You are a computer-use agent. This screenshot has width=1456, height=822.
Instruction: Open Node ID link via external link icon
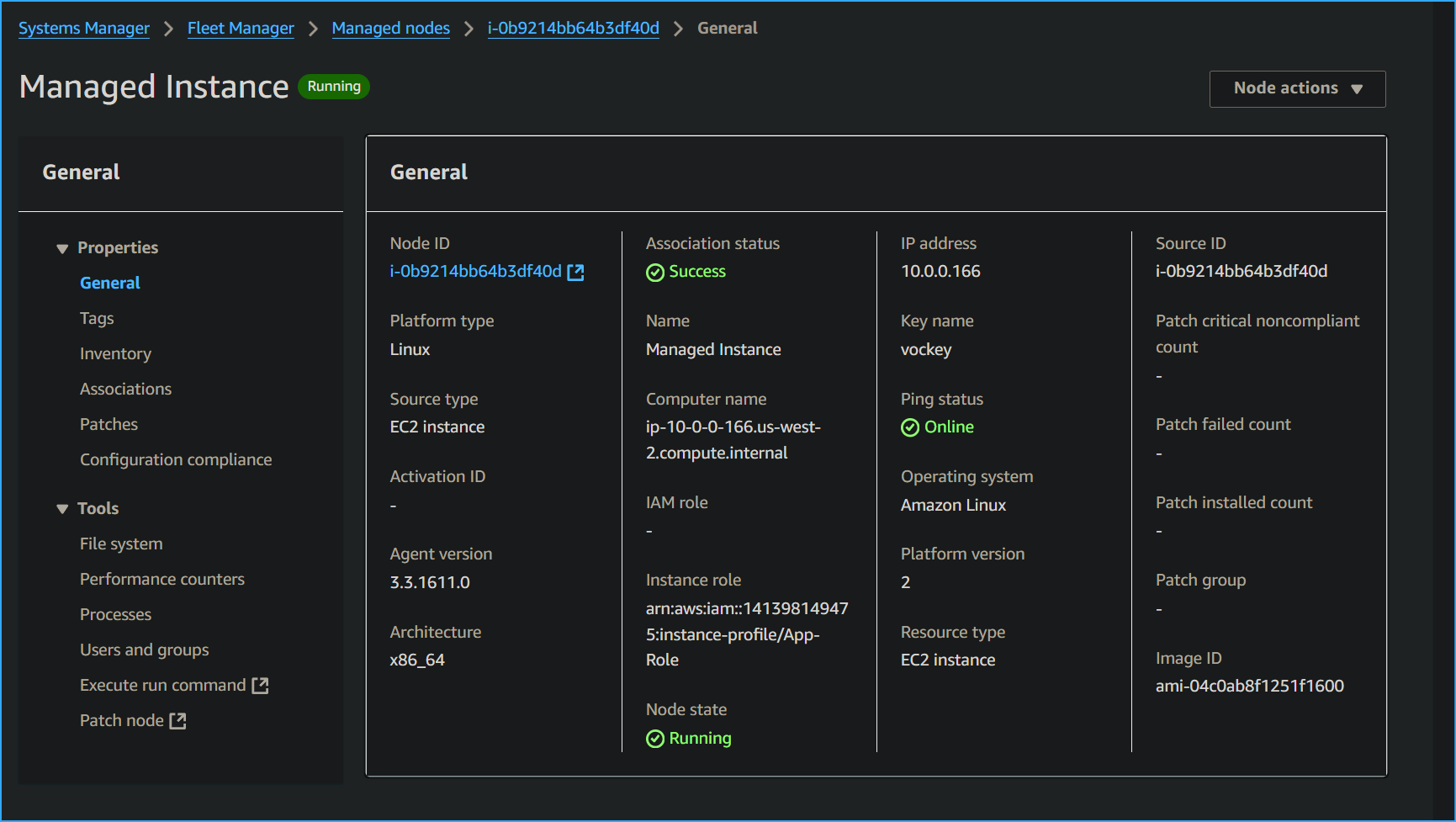tap(575, 271)
